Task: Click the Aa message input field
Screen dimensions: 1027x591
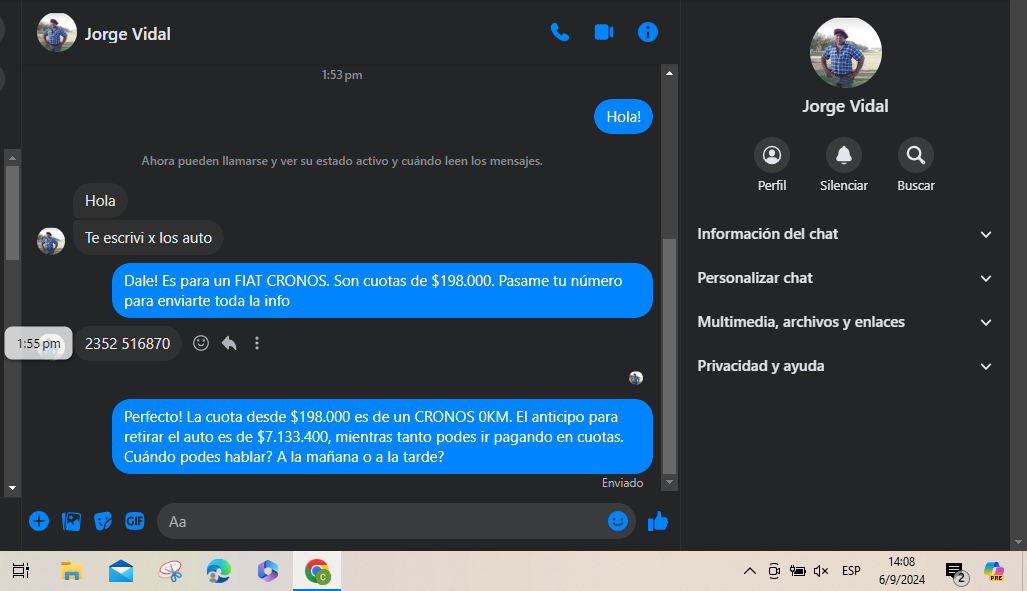Action: [380, 521]
